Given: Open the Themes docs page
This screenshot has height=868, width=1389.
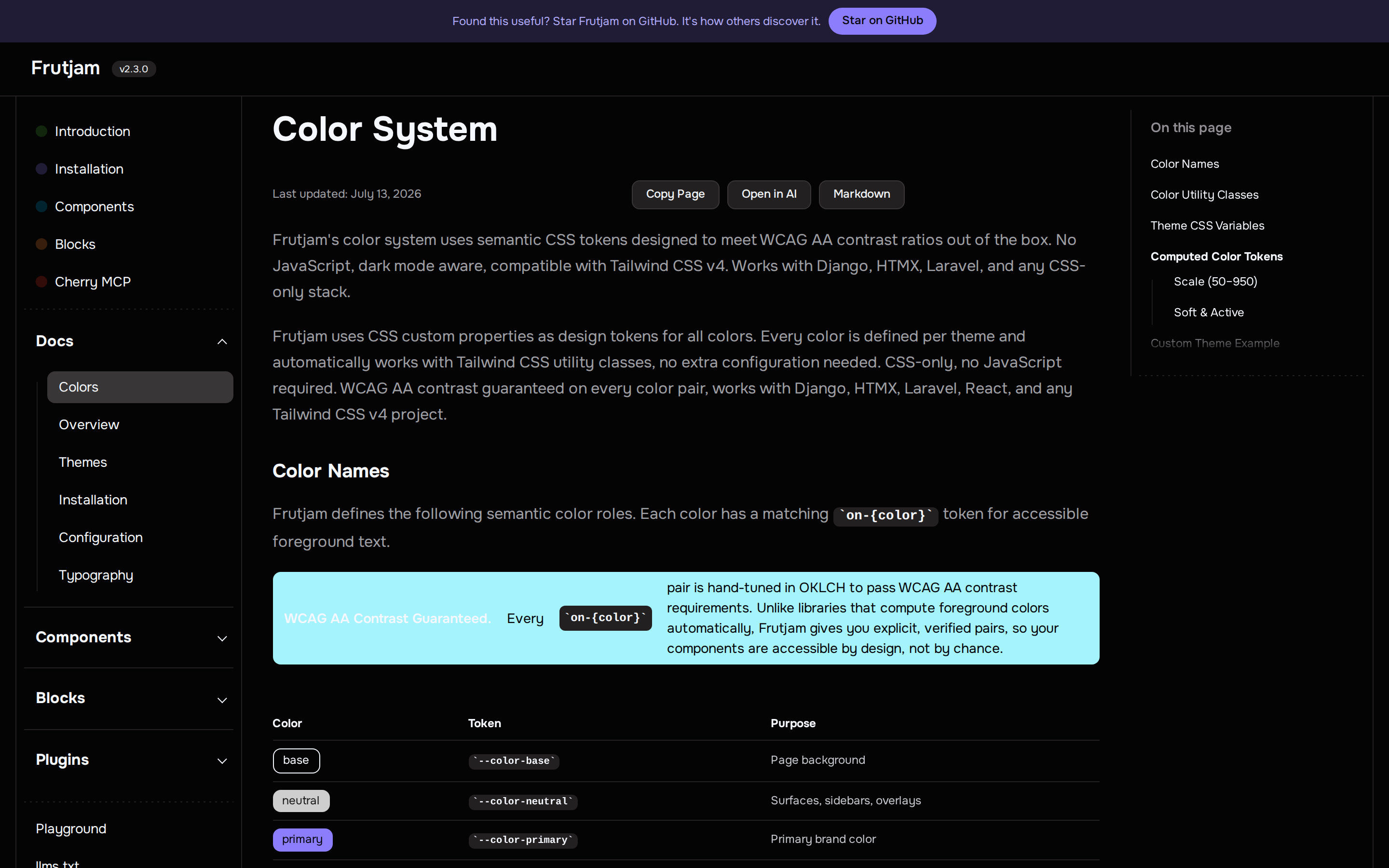Looking at the screenshot, I should (82, 462).
